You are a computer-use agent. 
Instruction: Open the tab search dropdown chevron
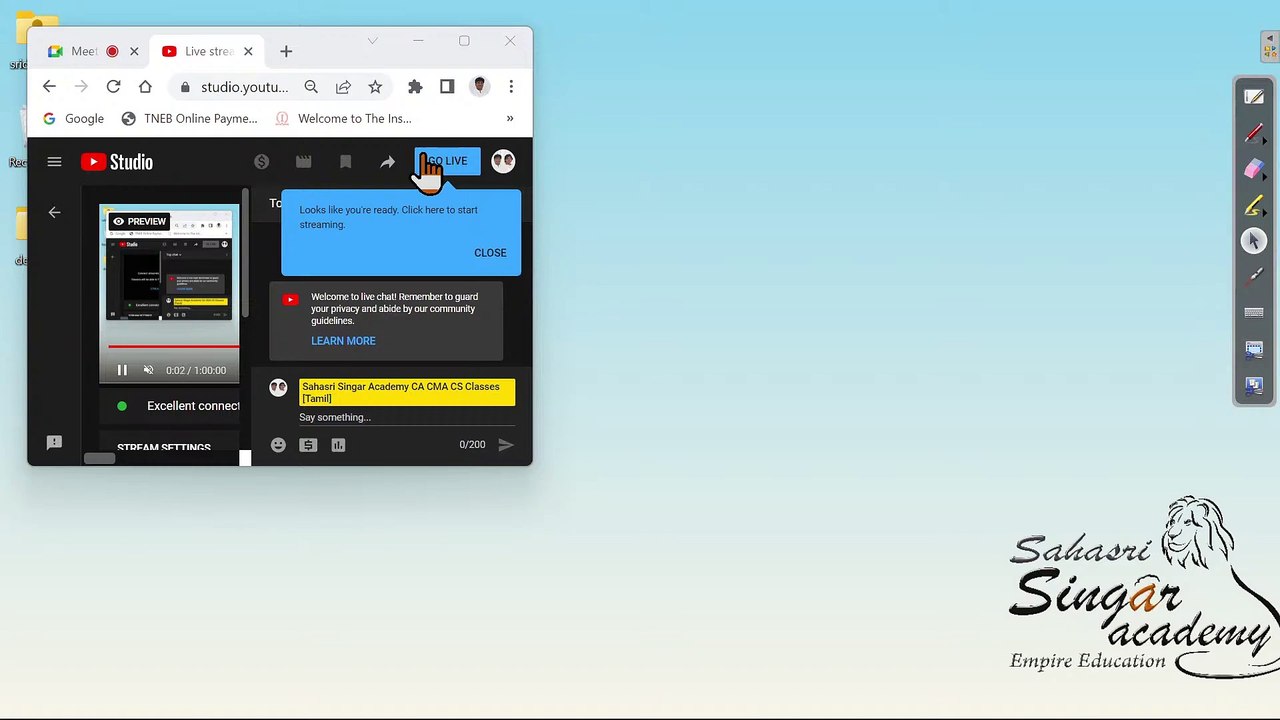(373, 41)
